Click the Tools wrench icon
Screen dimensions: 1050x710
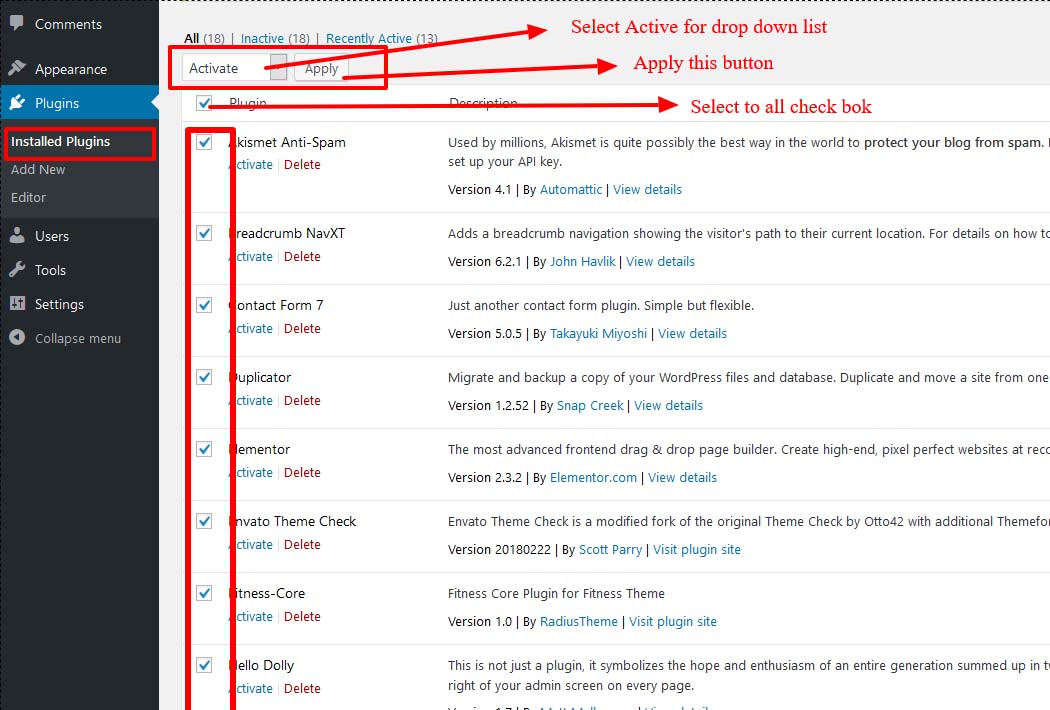(x=17, y=269)
